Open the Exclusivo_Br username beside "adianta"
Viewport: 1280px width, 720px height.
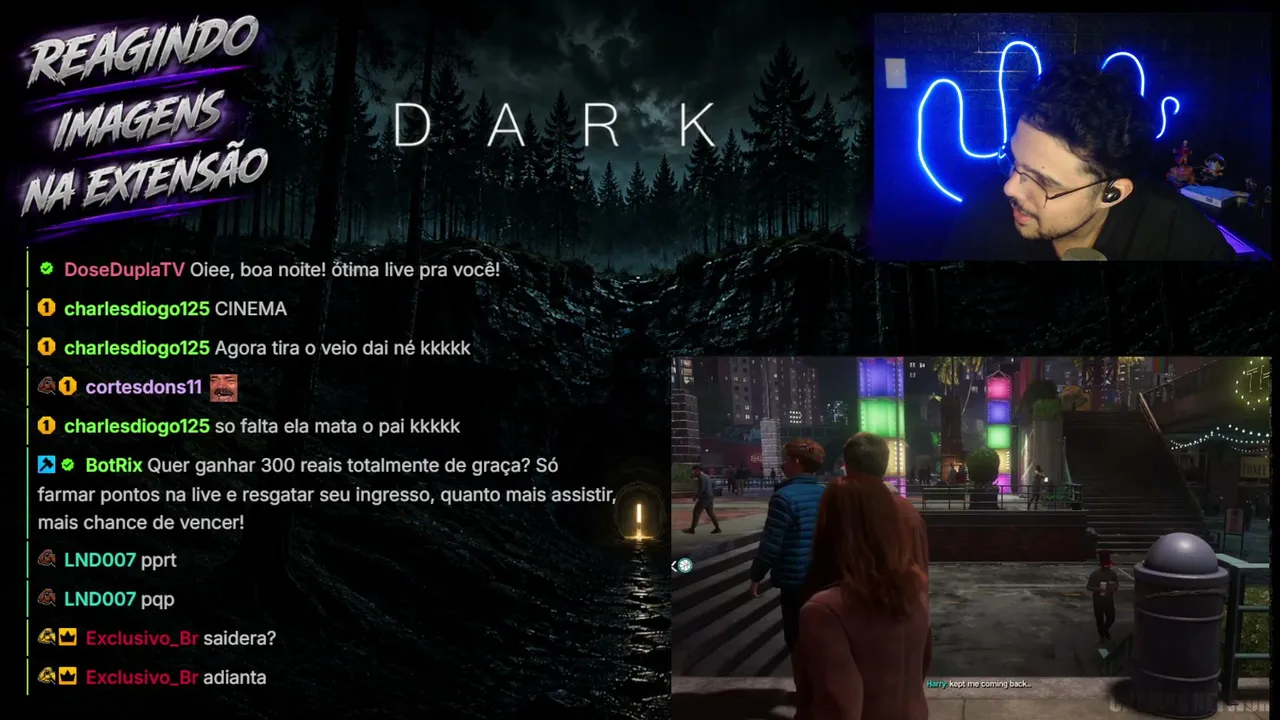(x=142, y=677)
